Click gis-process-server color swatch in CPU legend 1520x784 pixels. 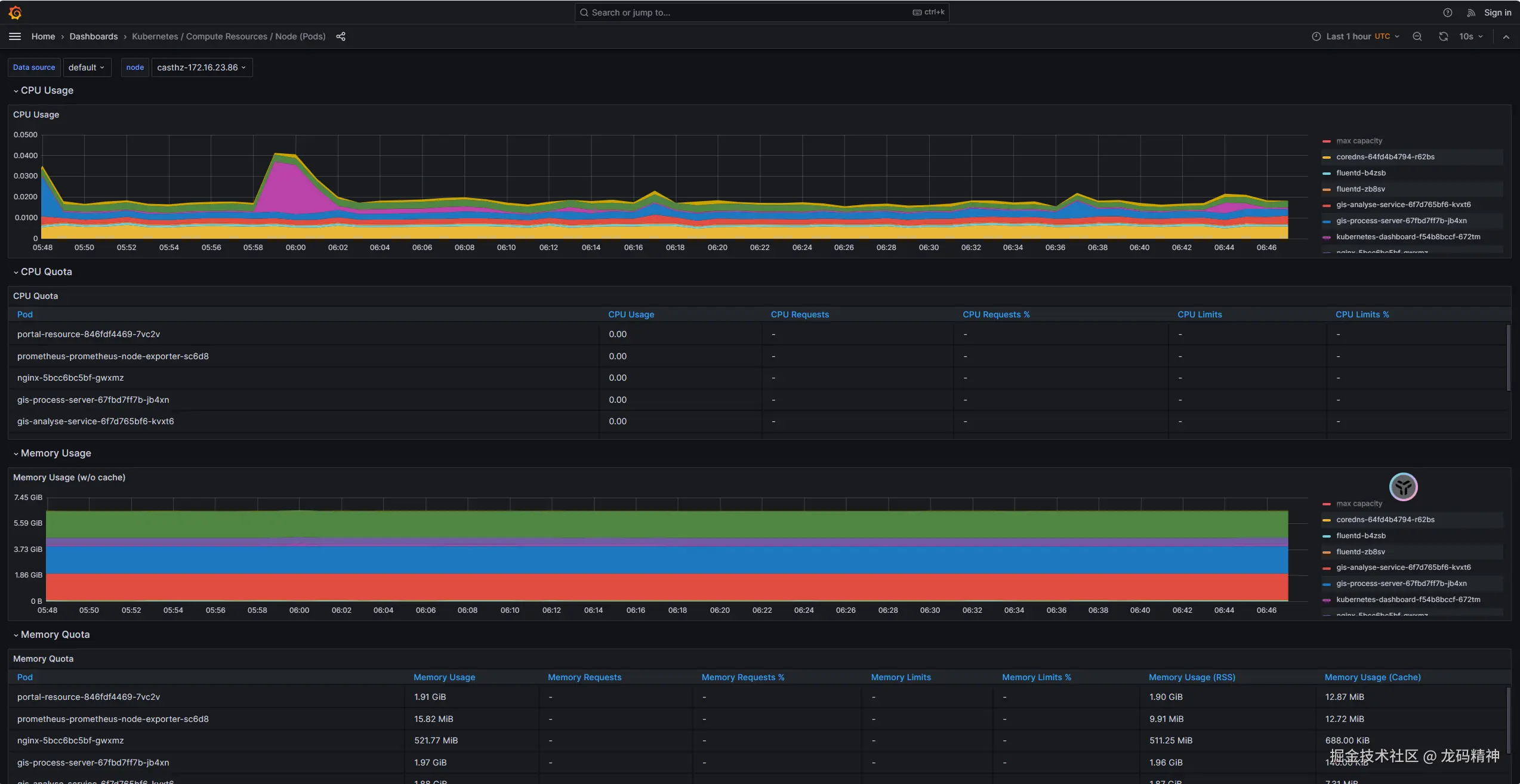(x=1327, y=221)
